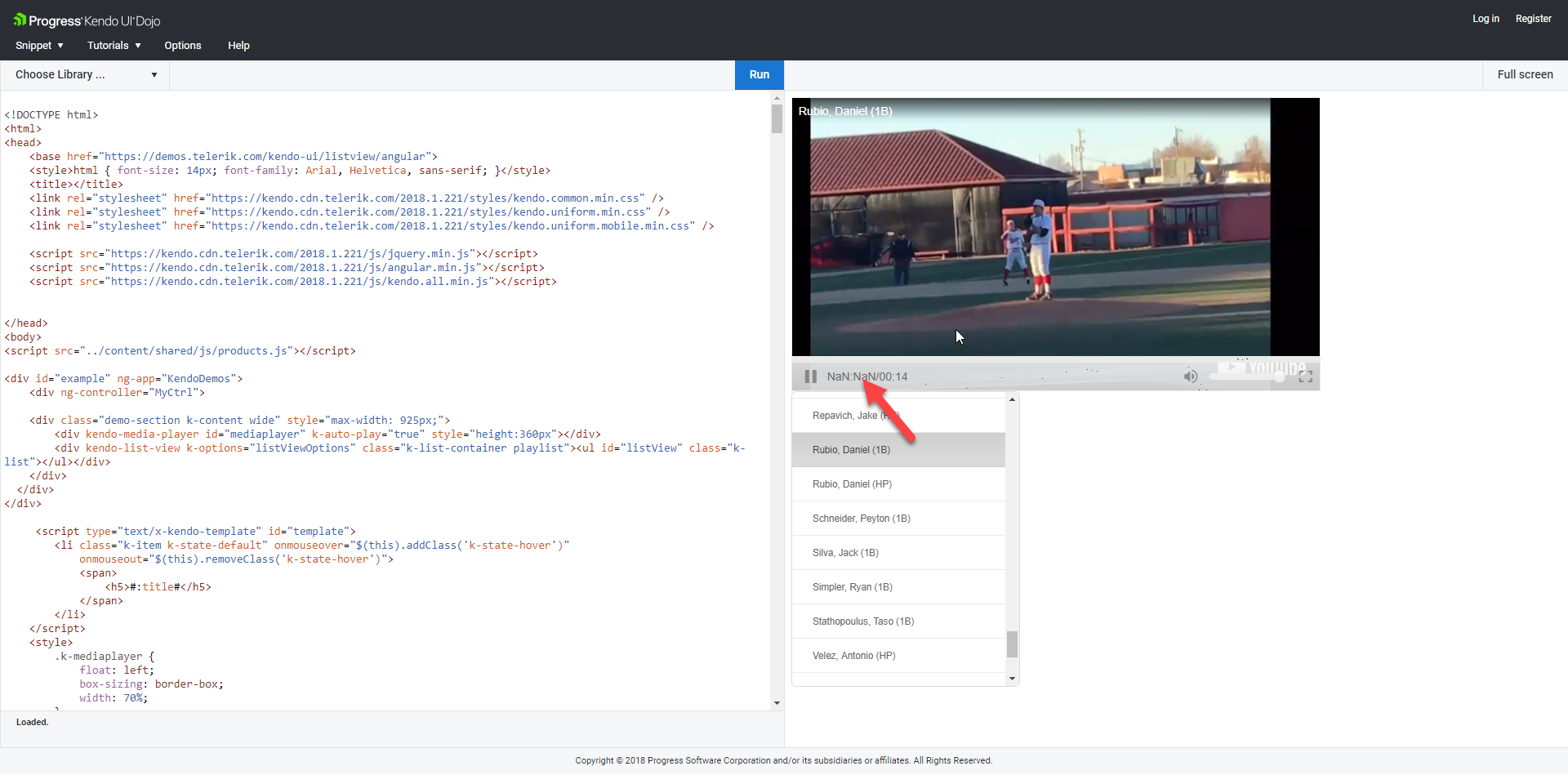Select playlist item Stathopoulus, Taso (1B)
The width and height of the screenshot is (1568, 775).
coord(898,621)
